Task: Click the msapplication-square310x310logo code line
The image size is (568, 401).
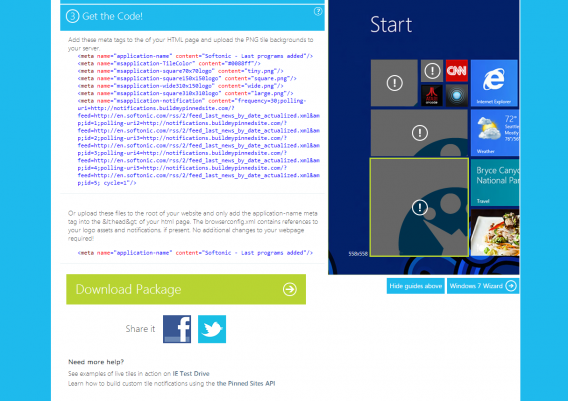Action: pyautogui.click(x=185, y=93)
